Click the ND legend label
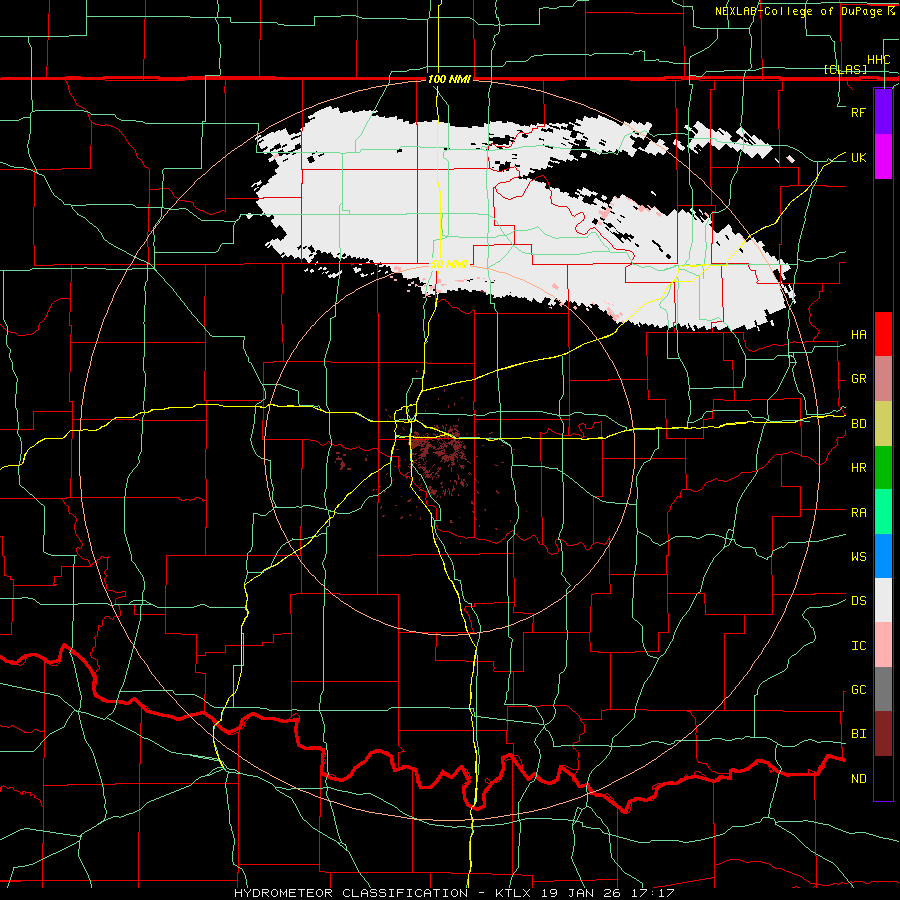The image size is (900, 900). 858,779
